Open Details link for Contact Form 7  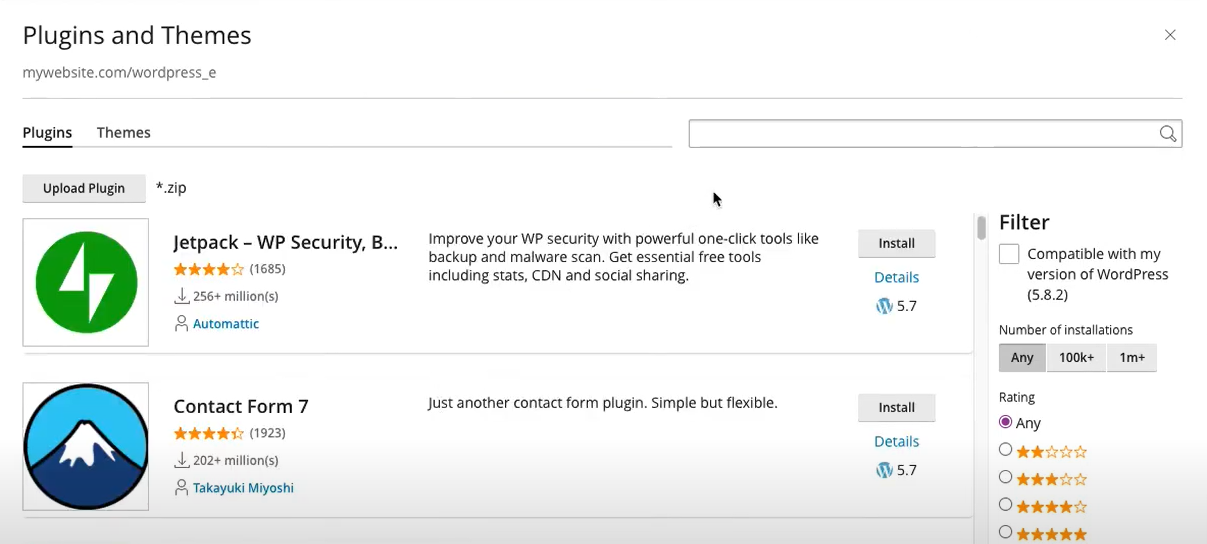(896, 441)
